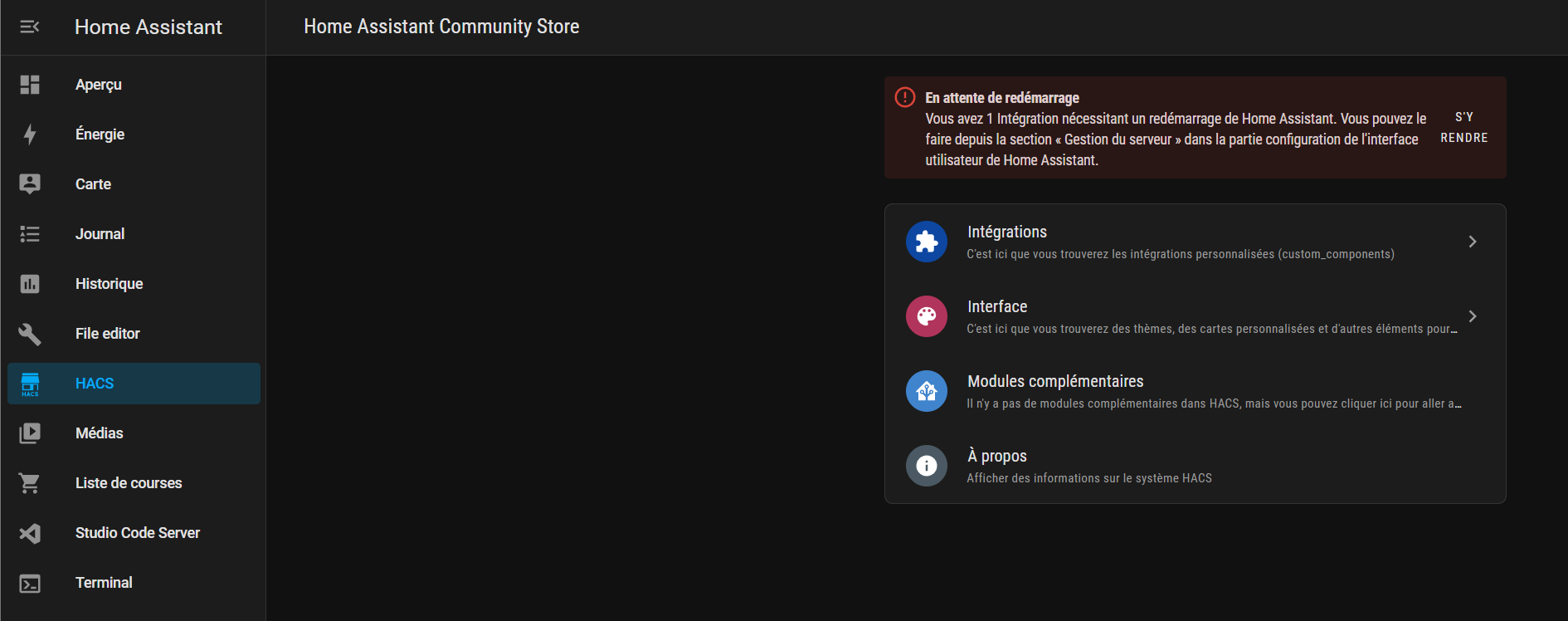1568x621 pixels.
Task: Open the Médias menu item
Action: (x=134, y=433)
